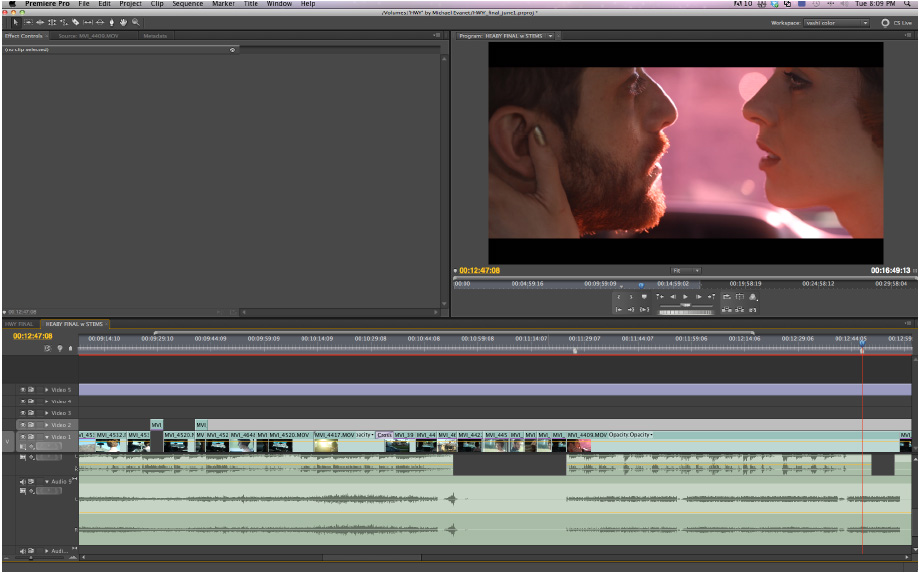Expand the Video 3 track
This screenshot has width=919, height=573.
(46, 413)
